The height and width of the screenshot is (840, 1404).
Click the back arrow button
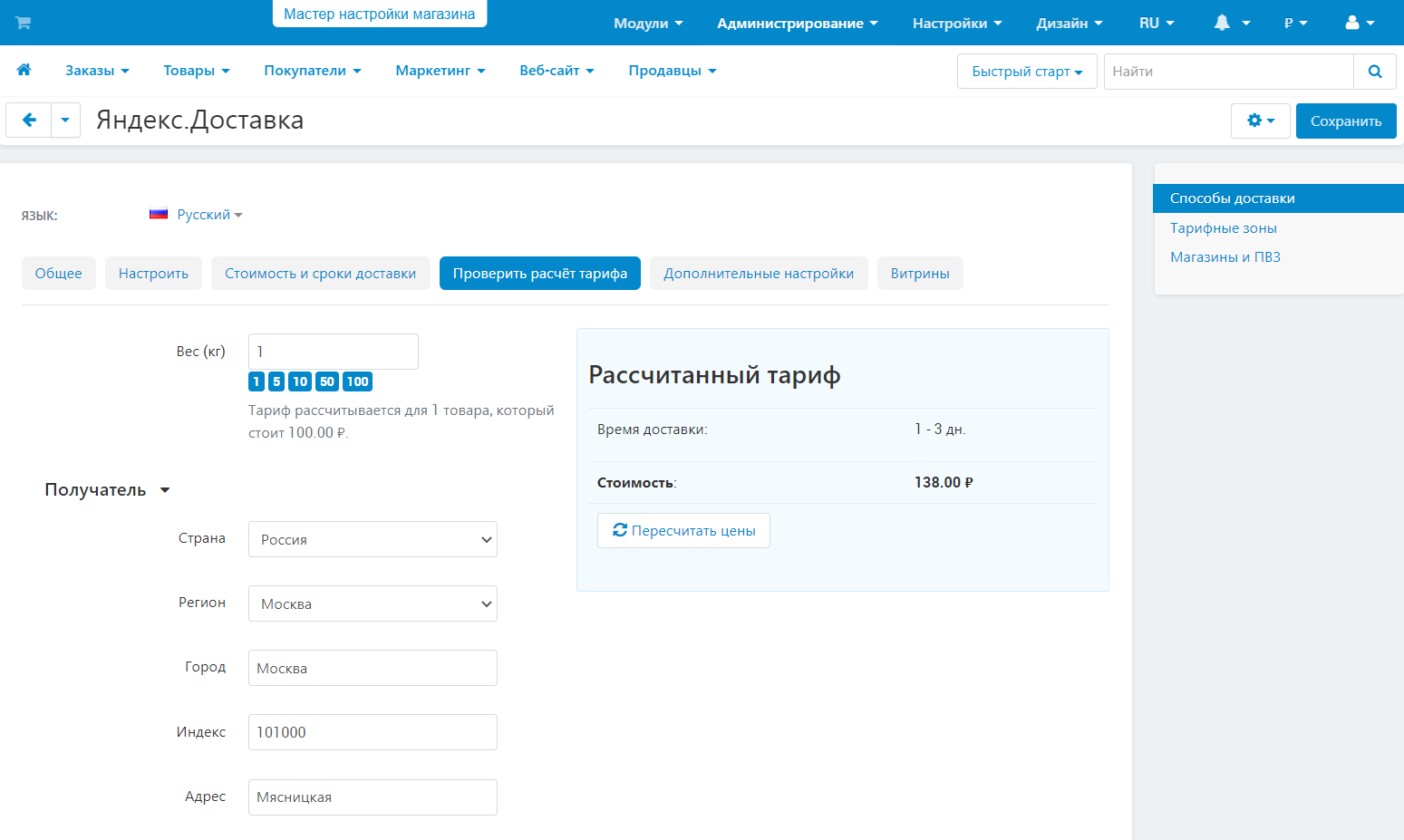(x=29, y=120)
